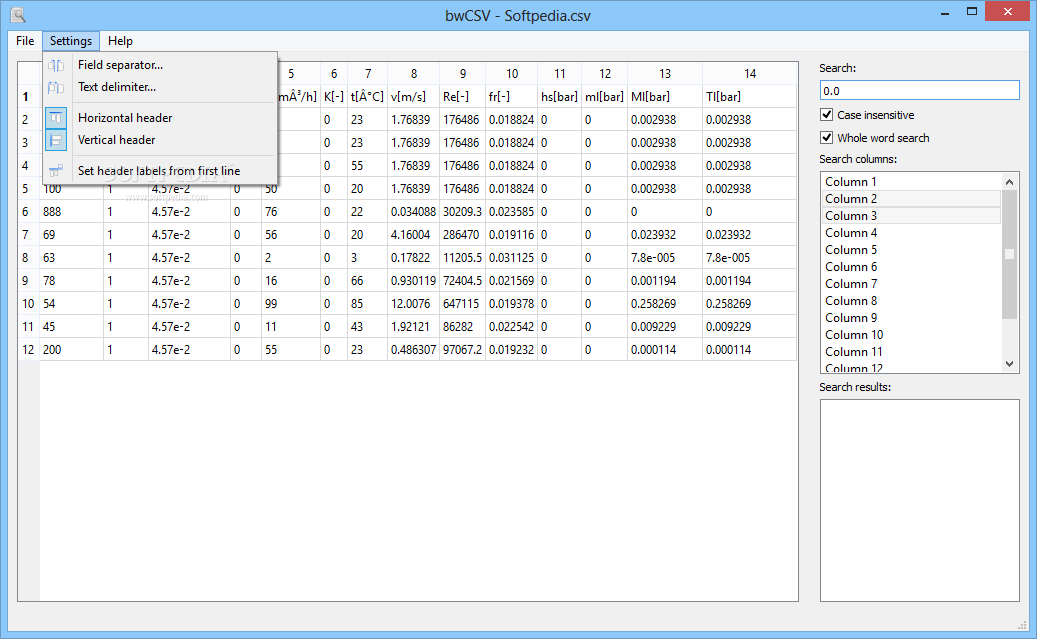
Task: Click cell with value 0.031125
Action: point(512,258)
